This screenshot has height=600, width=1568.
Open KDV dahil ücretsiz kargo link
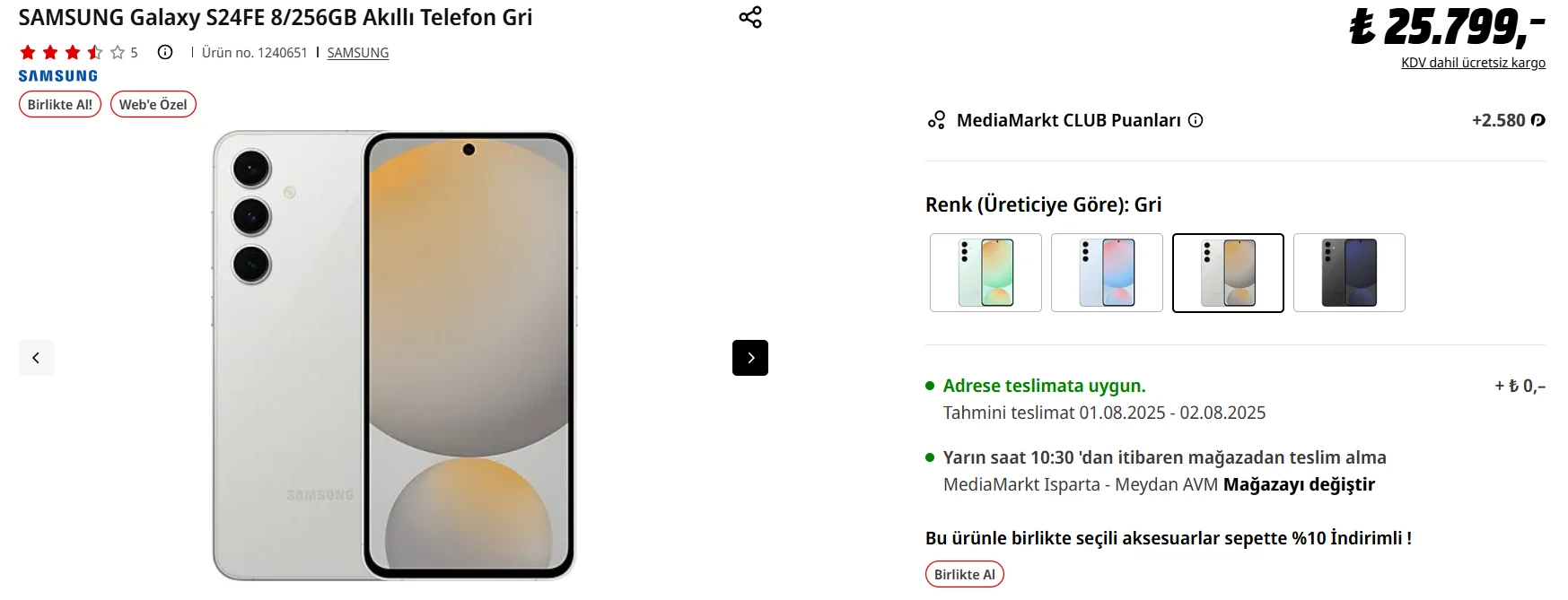1473,63
